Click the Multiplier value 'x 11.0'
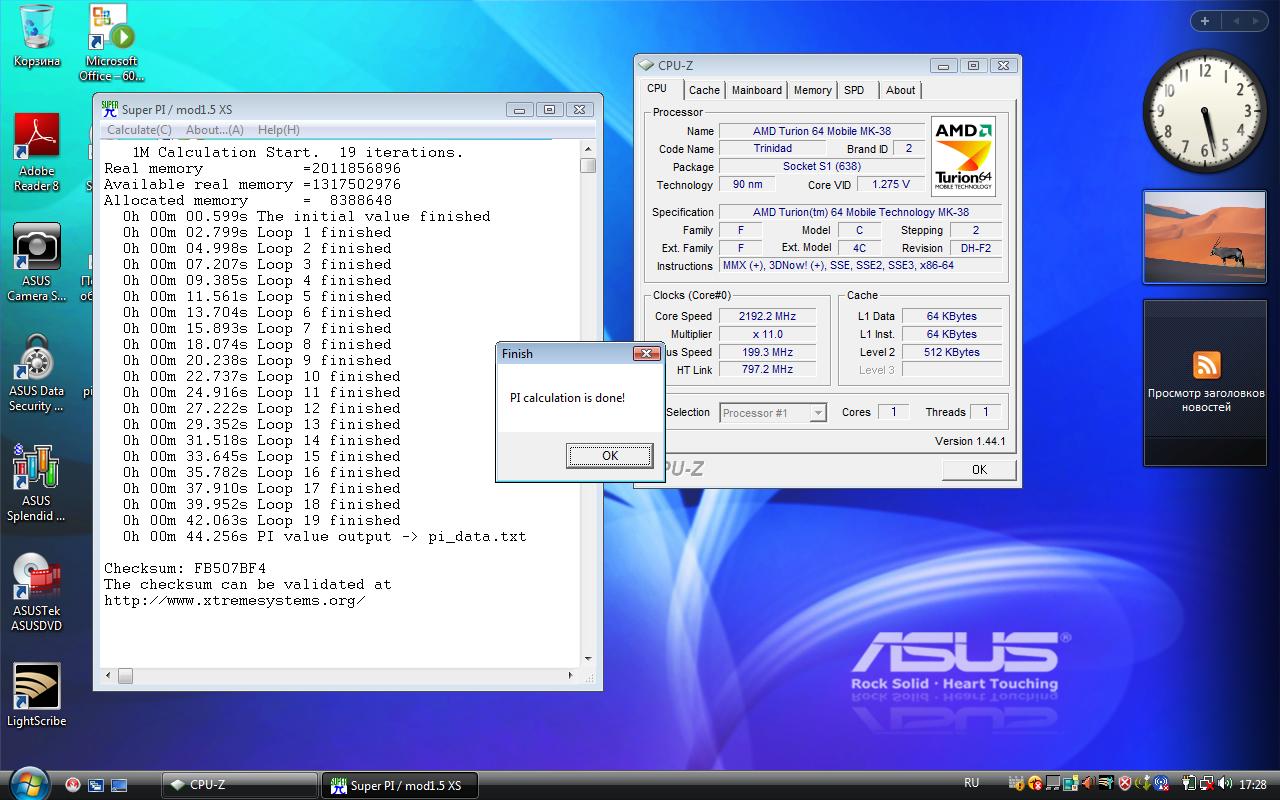 point(767,334)
